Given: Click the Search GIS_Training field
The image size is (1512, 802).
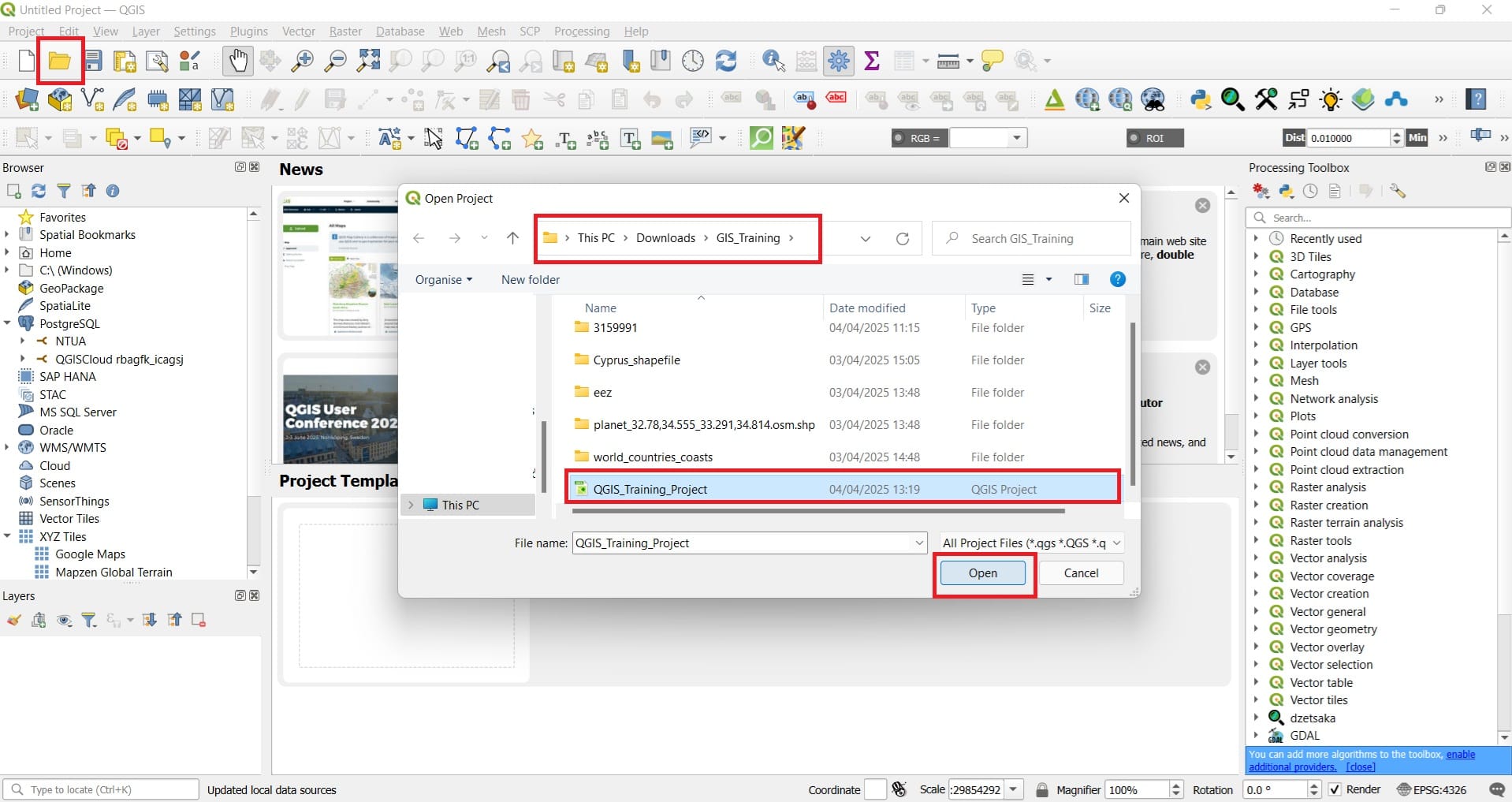Looking at the screenshot, I should point(1031,238).
